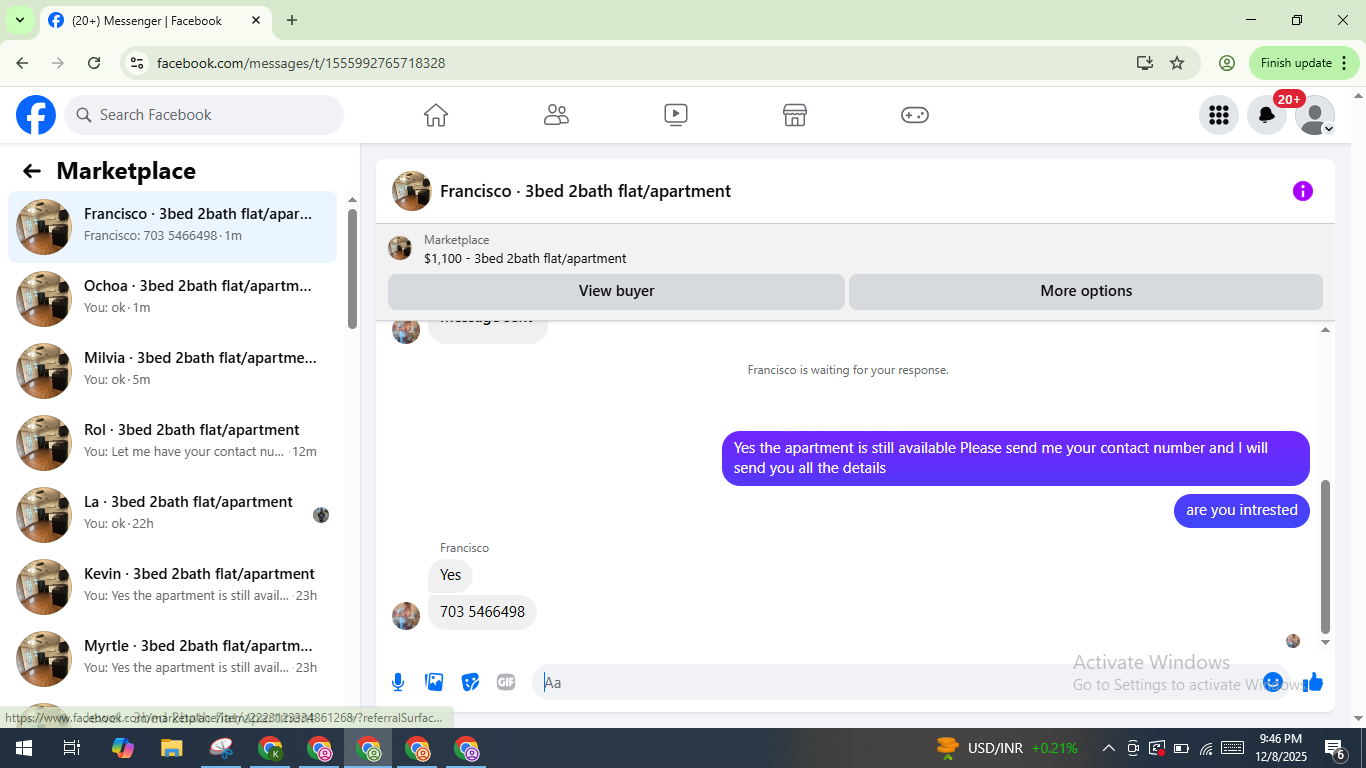Viewport: 1366px width, 768px height.
Task: Open the Ochoa conversation
Action: pyautogui.click(x=172, y=299)
